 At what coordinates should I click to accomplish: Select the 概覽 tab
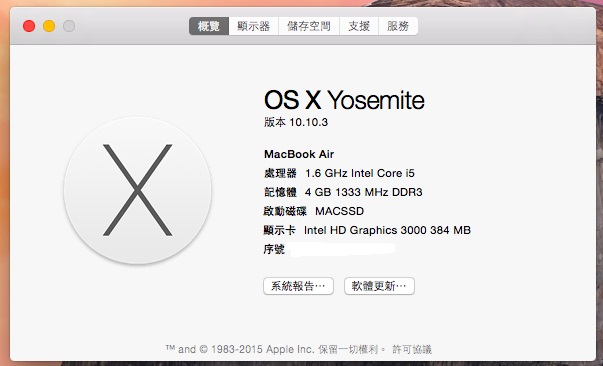click(x=209, y=26)
